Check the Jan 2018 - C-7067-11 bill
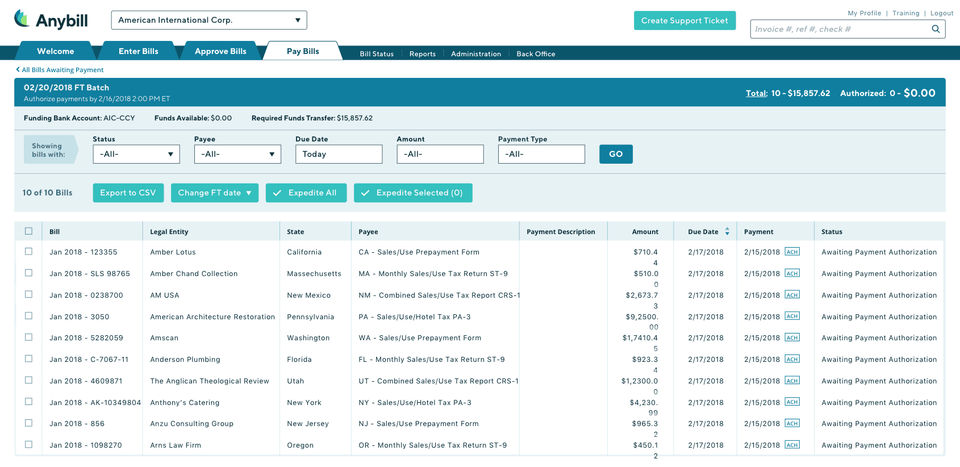Image resolution: width=960 pixels, height=467 pixels. point(28,359)
